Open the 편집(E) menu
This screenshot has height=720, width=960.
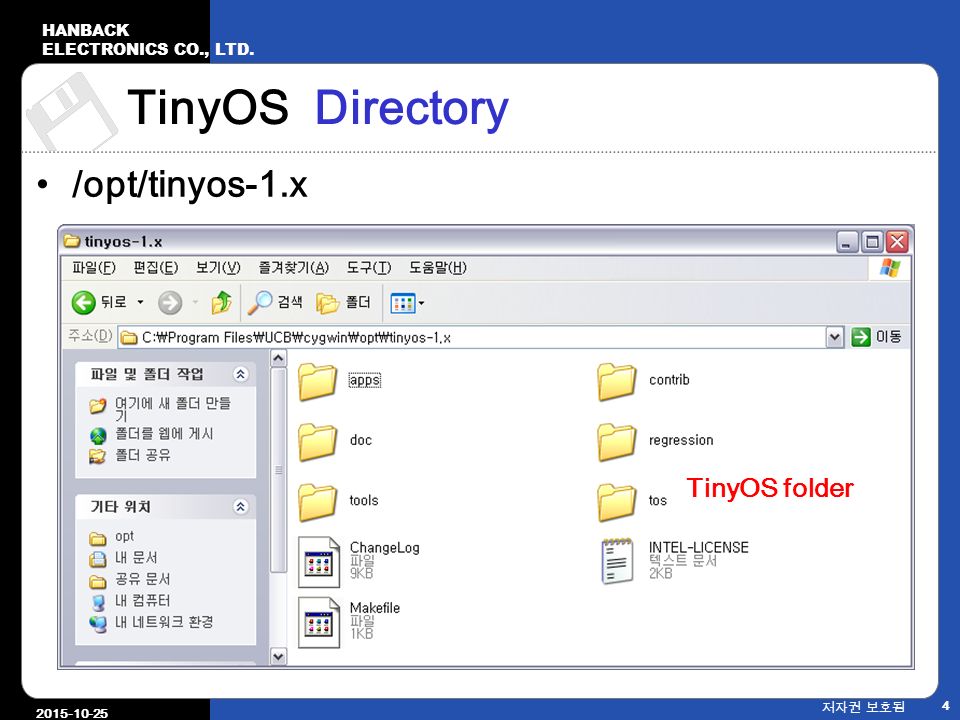coord(156,268)
